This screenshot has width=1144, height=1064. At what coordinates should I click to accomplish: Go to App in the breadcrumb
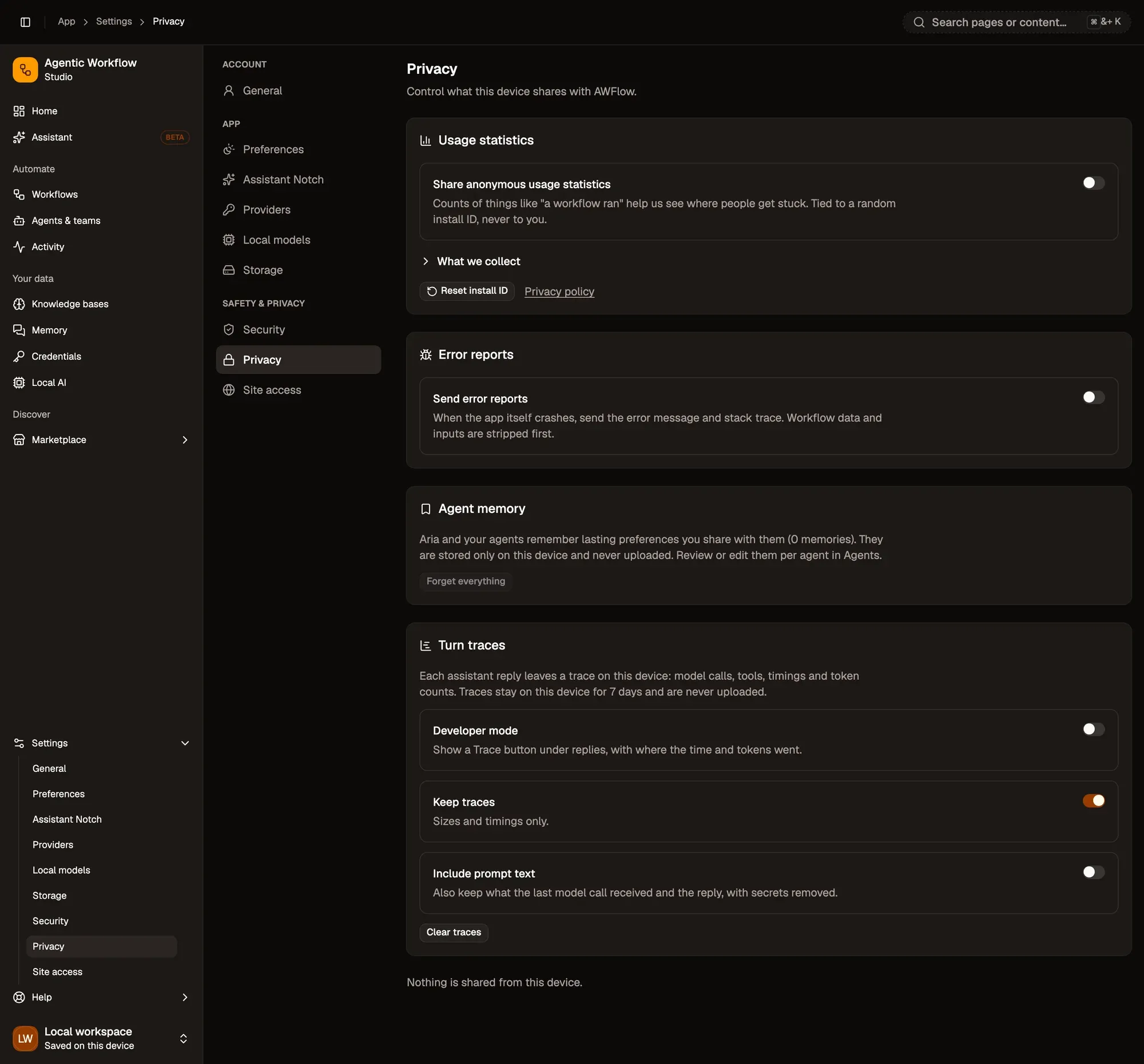tap(66, 21)
